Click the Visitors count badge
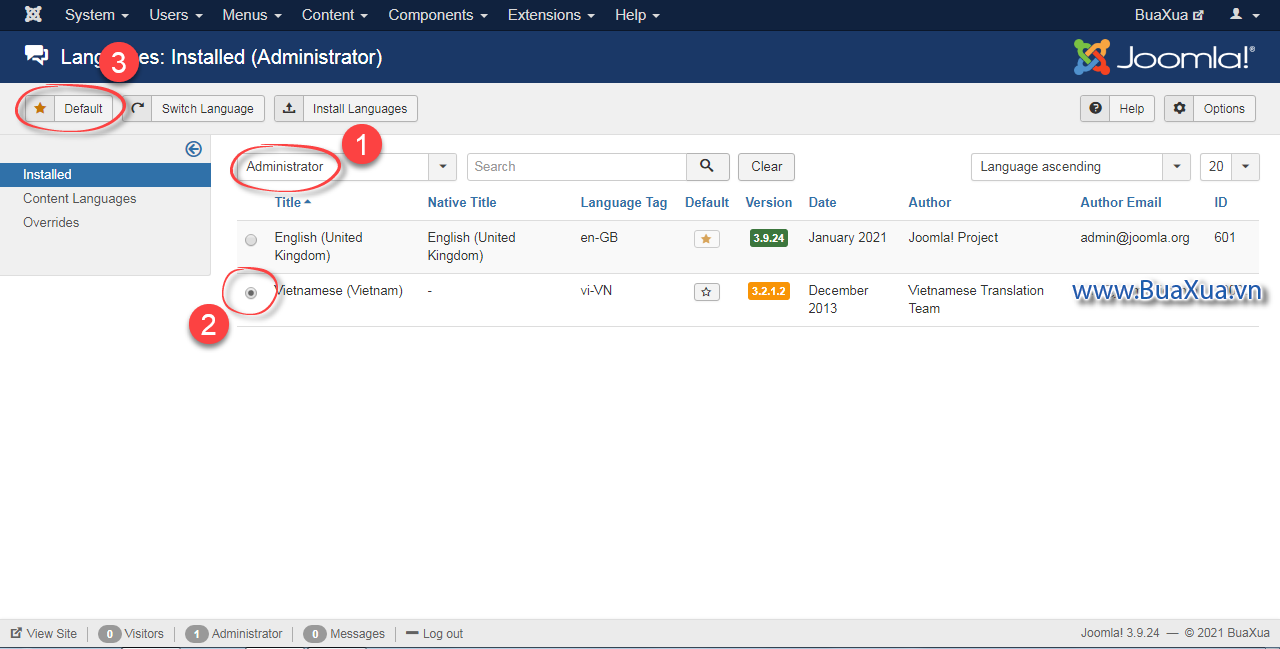The height and width of the screenshot is (649, 1280). 110,634
